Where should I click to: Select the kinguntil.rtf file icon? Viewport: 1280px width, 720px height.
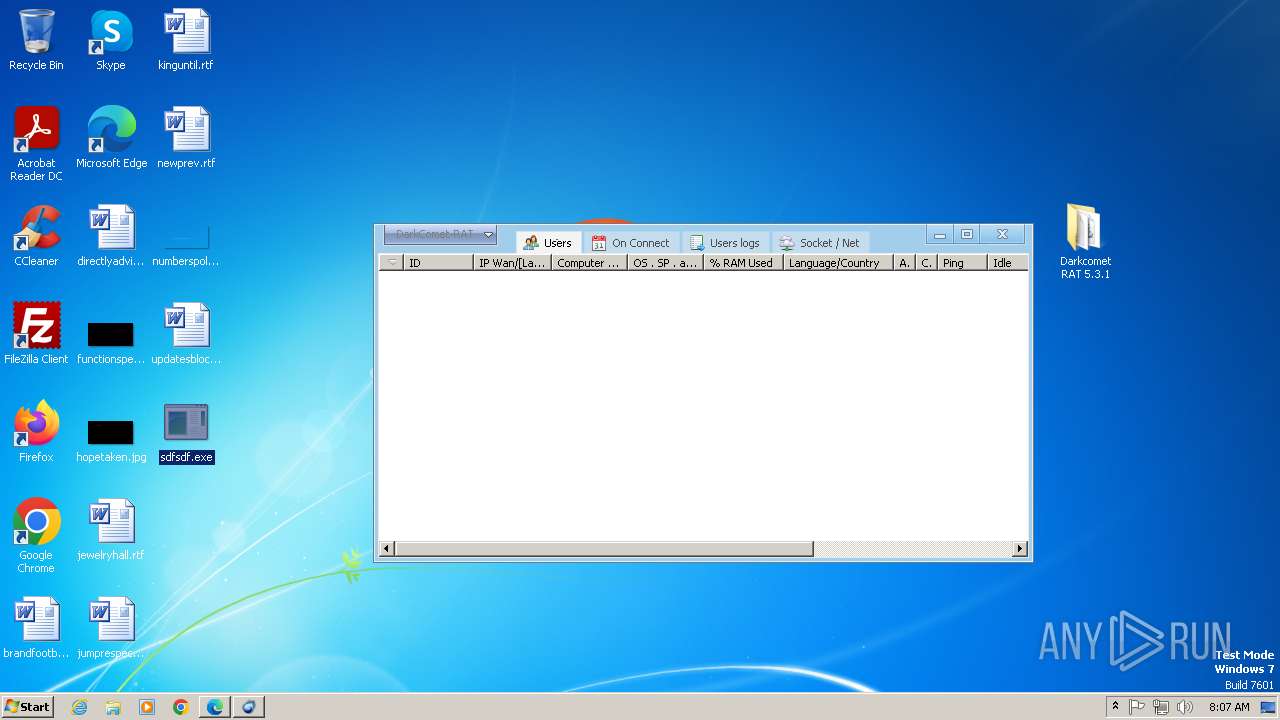coord(186,40)
